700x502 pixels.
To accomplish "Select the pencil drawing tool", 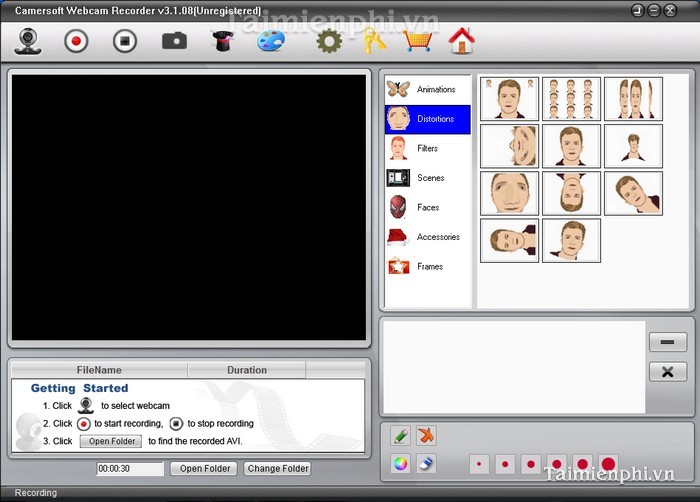I will [x=400, y=435].
